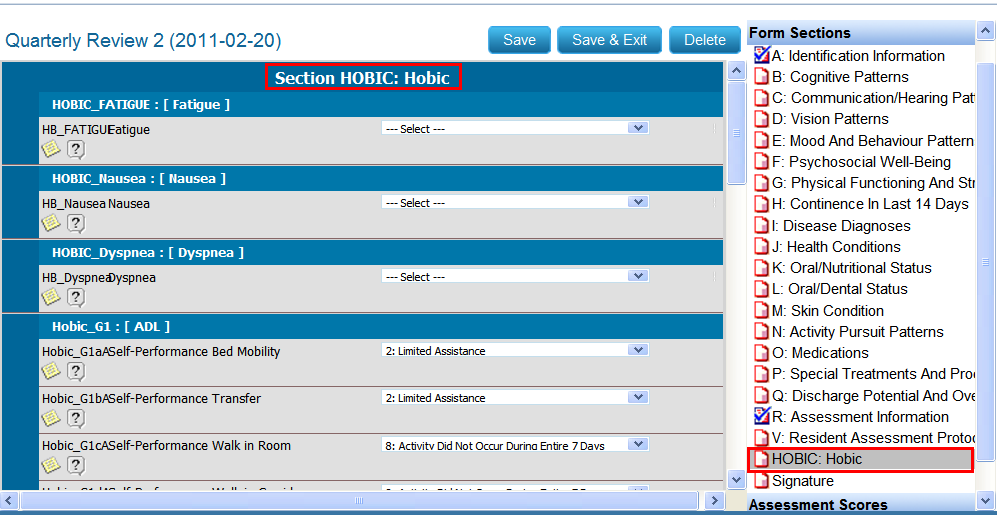Viewport: 997px width, 515px height.
Task: Go to L: Oral/Dental Status section
Action: point(840,289)
